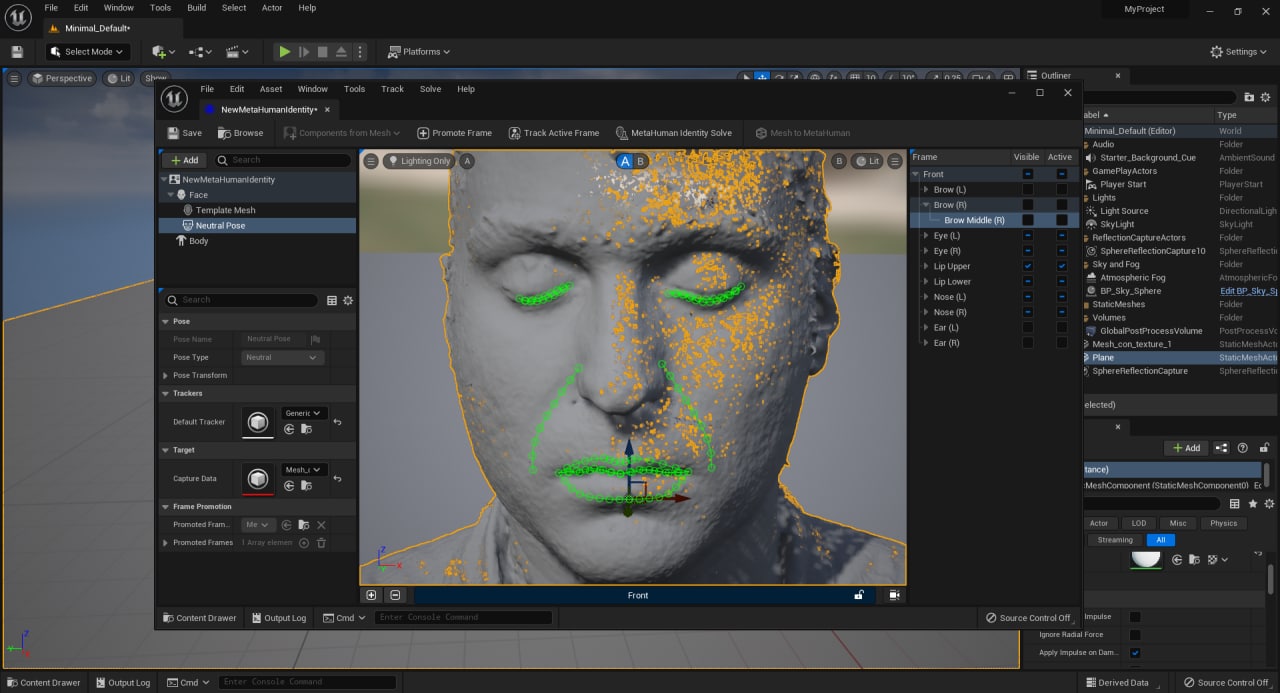Run MetaHuman Identity Solve
Viewport: 1280px width, 693px height.
[x=673, y=133]
